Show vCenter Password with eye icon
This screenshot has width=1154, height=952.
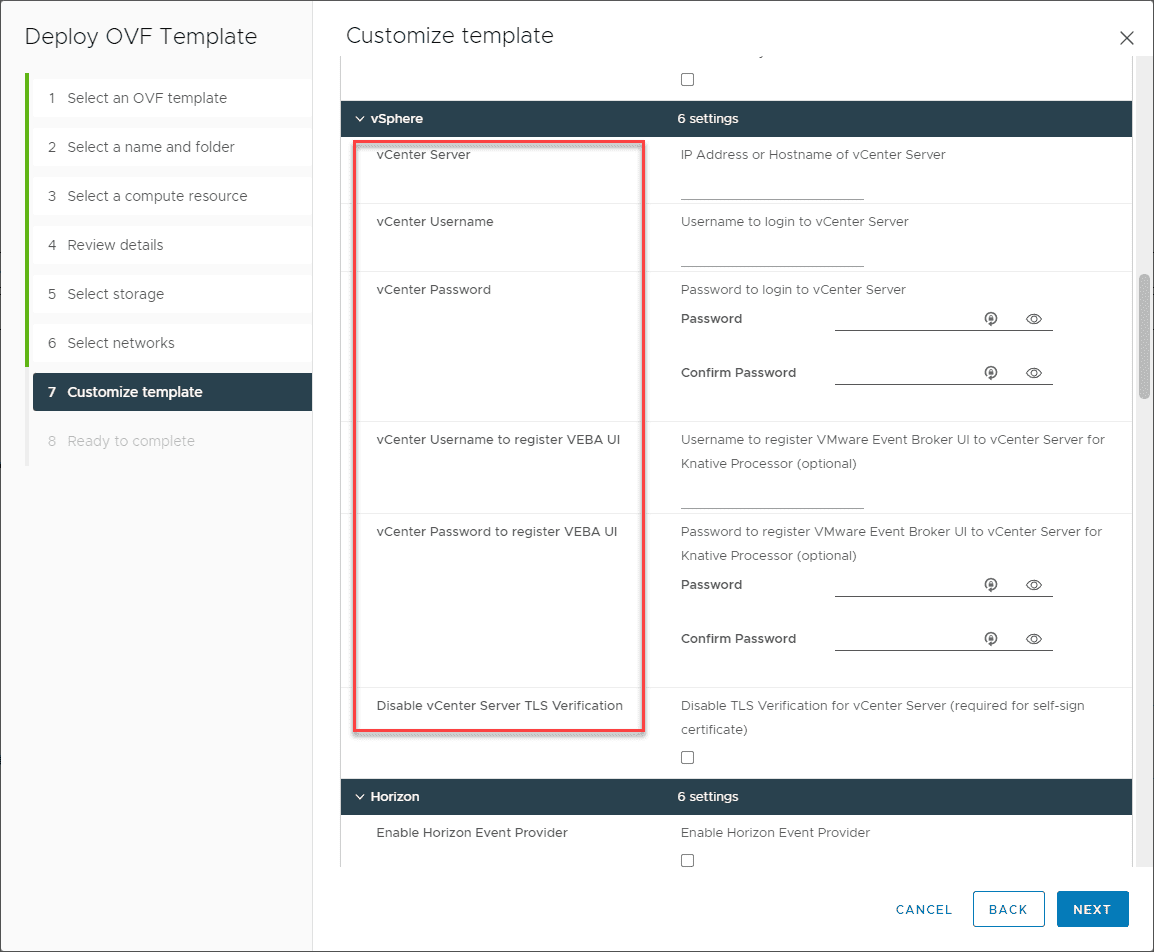coord(1034,319)
